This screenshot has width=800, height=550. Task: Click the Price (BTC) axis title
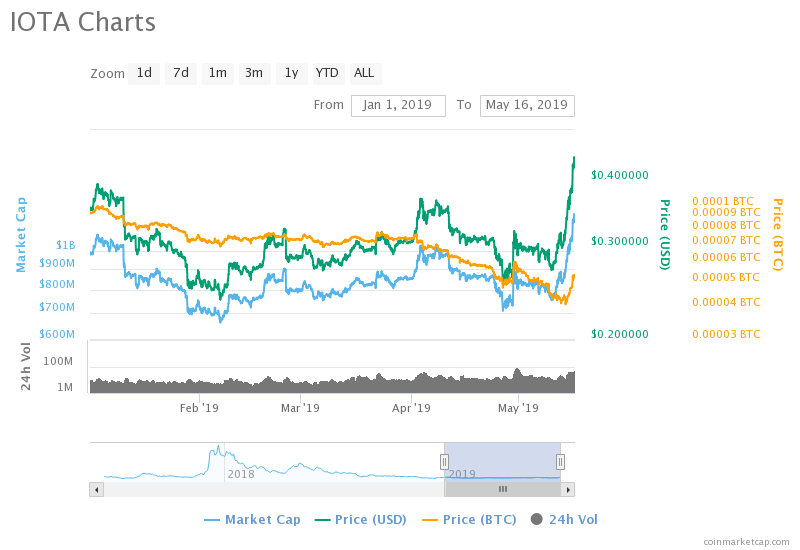click(778, 235)
